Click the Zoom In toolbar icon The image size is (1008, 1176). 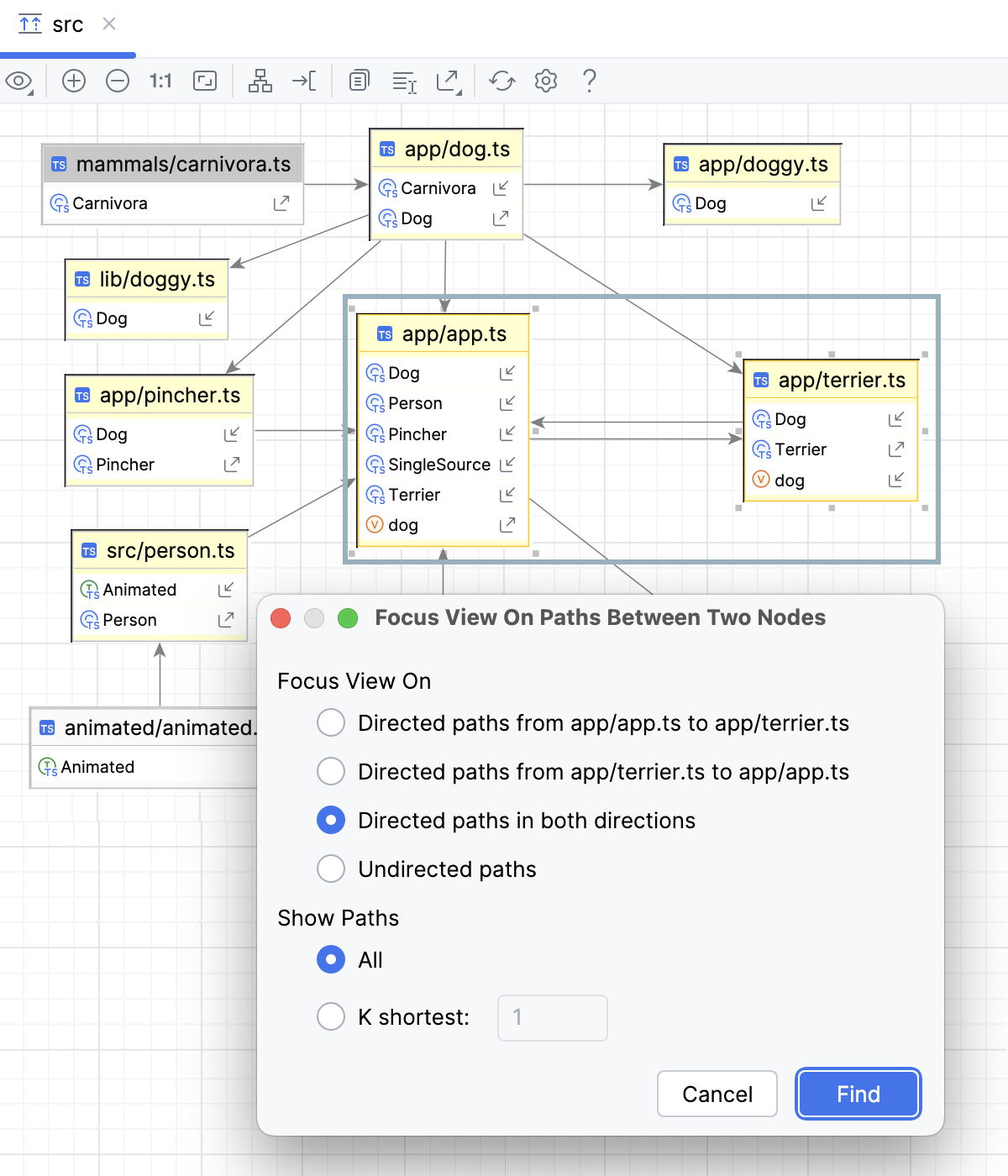(74, 81)
